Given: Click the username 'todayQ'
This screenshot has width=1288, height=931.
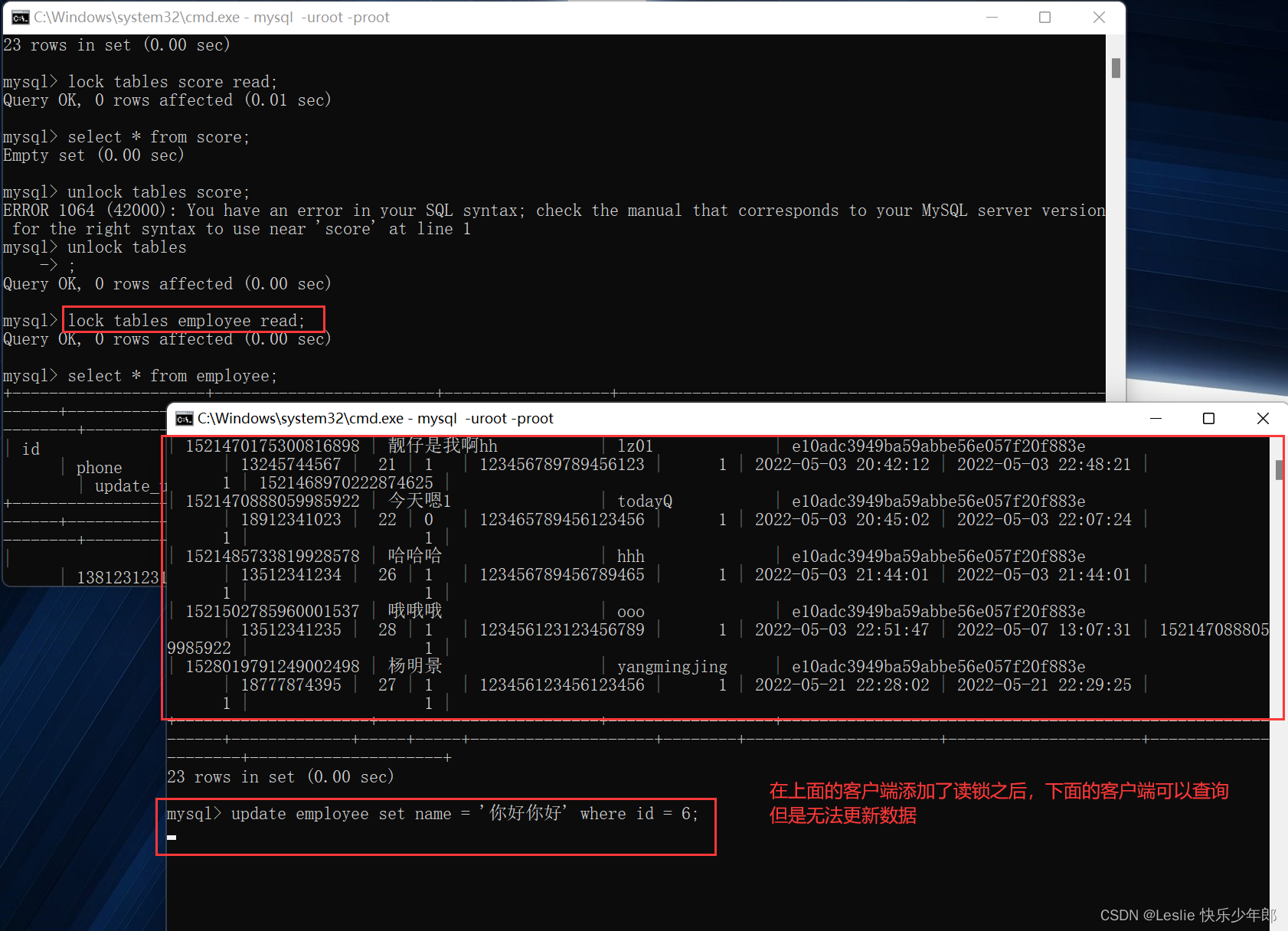Looking at the screenshot, I should click(645, 501).
